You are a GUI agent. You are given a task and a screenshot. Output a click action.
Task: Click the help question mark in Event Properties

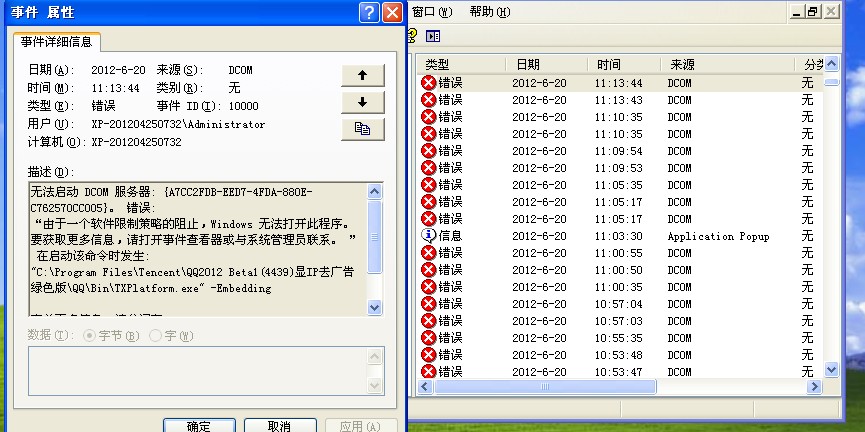pyautogui.click(x=369, y=12)
